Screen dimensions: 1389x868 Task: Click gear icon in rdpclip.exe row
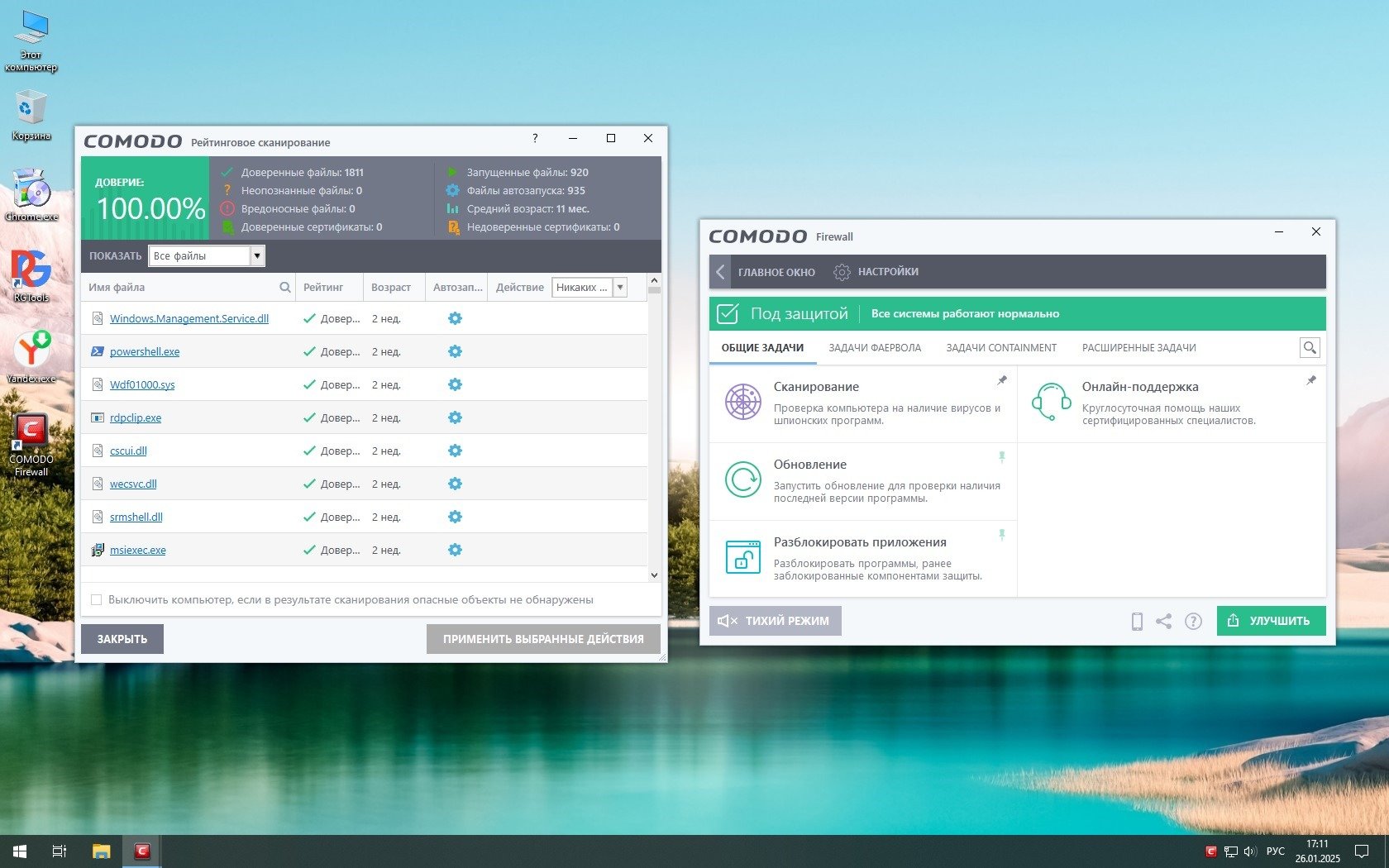pos(455,417)
